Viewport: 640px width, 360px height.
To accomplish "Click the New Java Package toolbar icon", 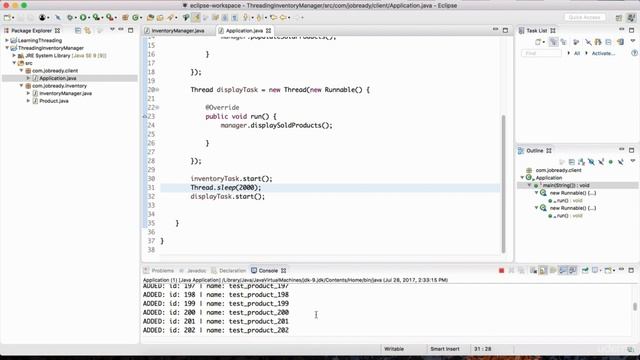I will pyautogui.click(x=125, y=18).
